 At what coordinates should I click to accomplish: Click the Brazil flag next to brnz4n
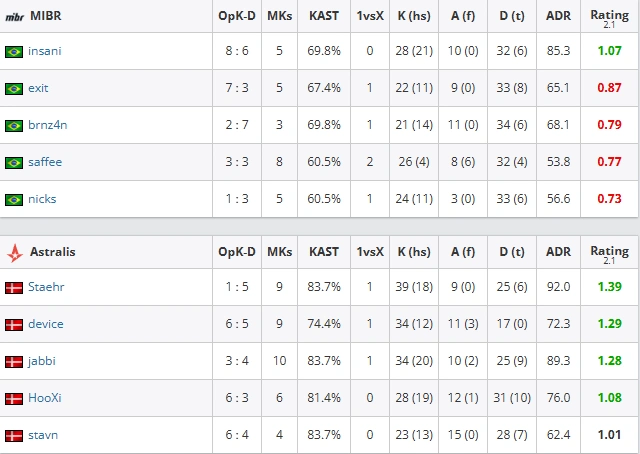pos(14,126)
